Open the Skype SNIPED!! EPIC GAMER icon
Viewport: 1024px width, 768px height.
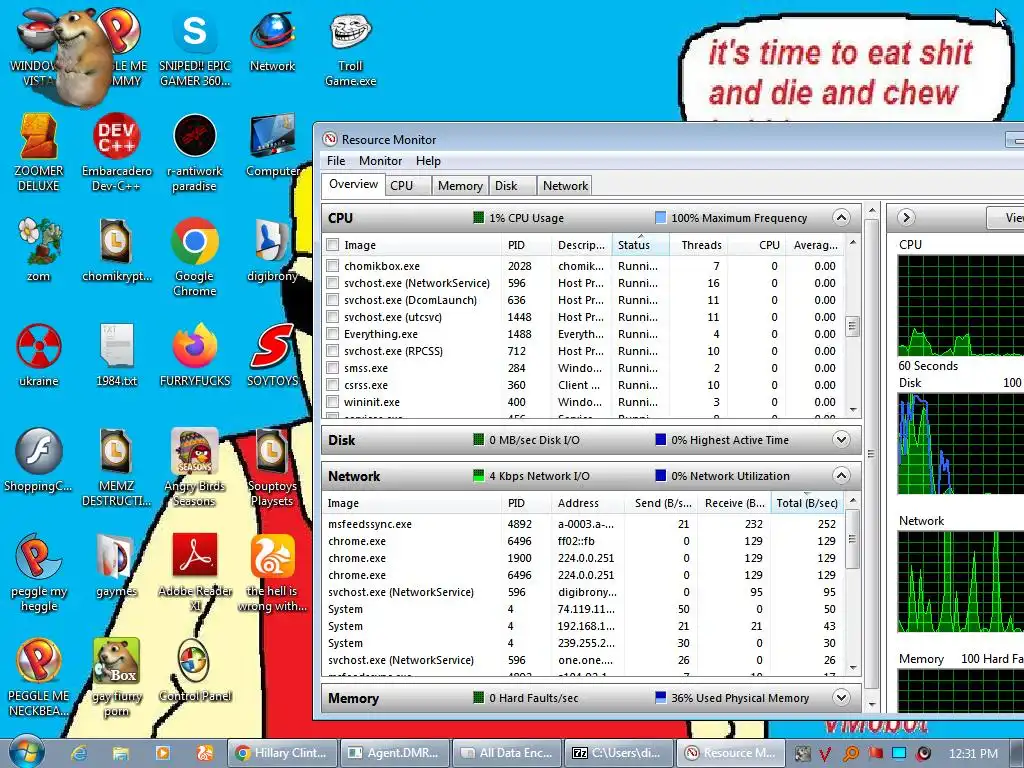195,51
